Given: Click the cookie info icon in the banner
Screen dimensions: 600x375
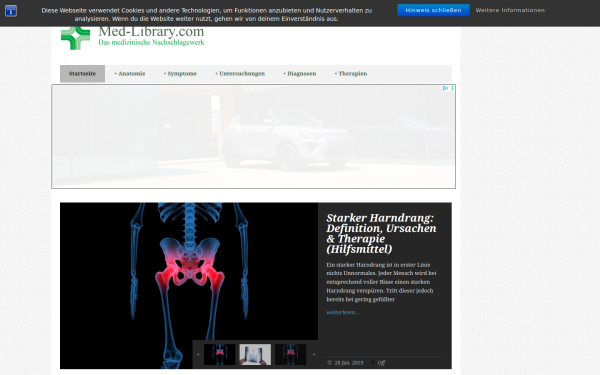Looking at the screenshot, I should click(x=11, y=11).
